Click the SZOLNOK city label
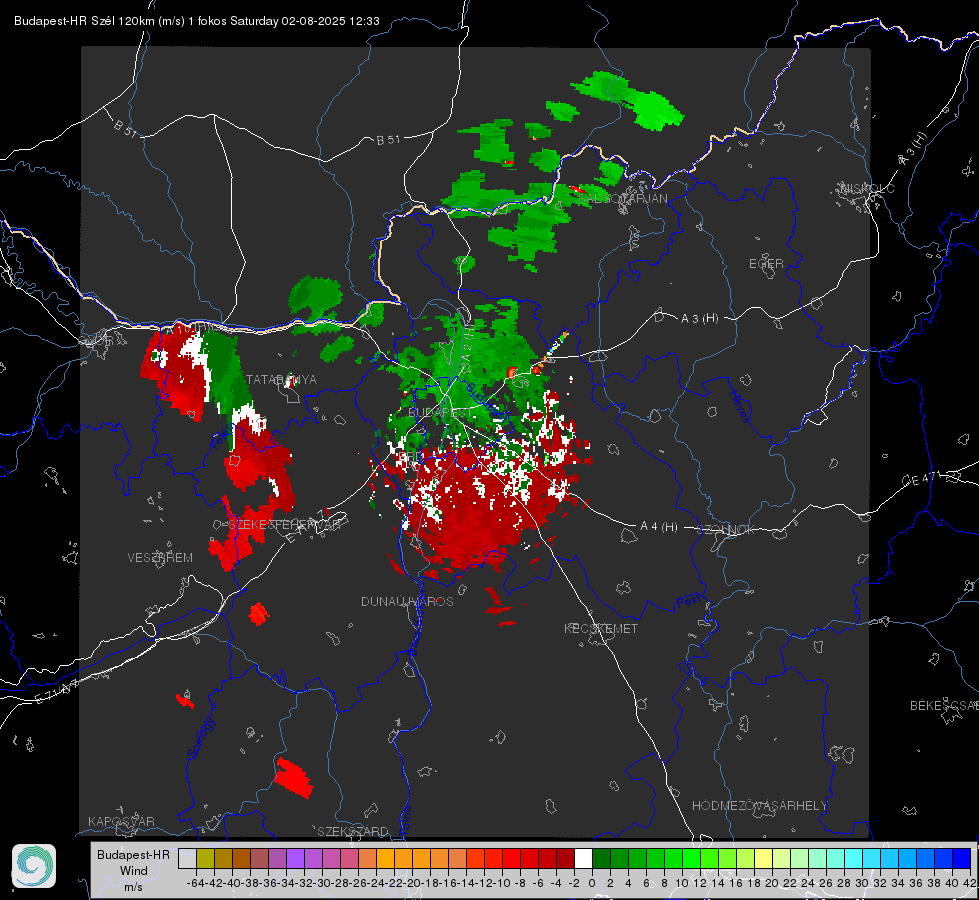 [x=726, y=530]
